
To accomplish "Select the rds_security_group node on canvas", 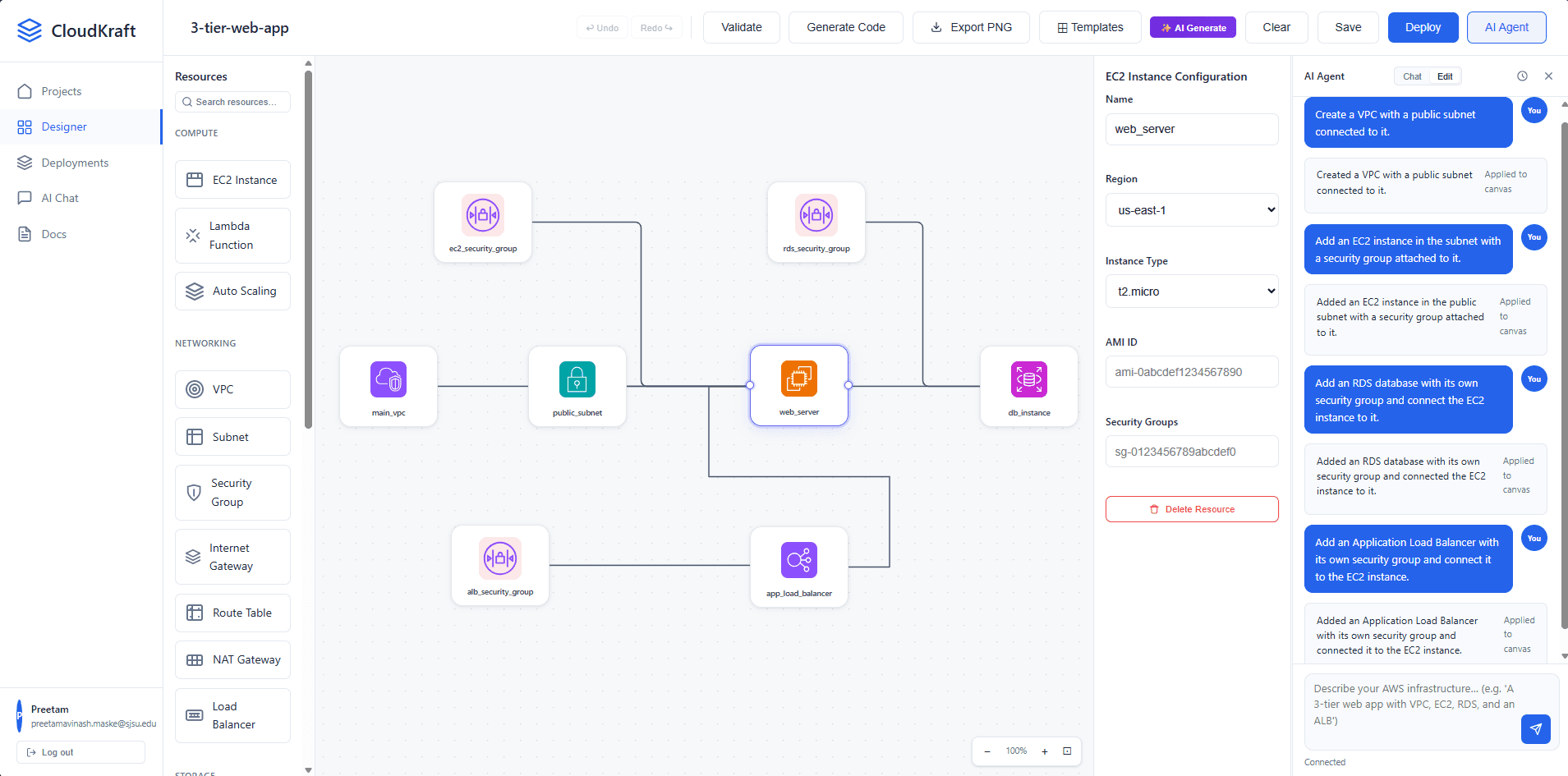I will pos(816,223).
